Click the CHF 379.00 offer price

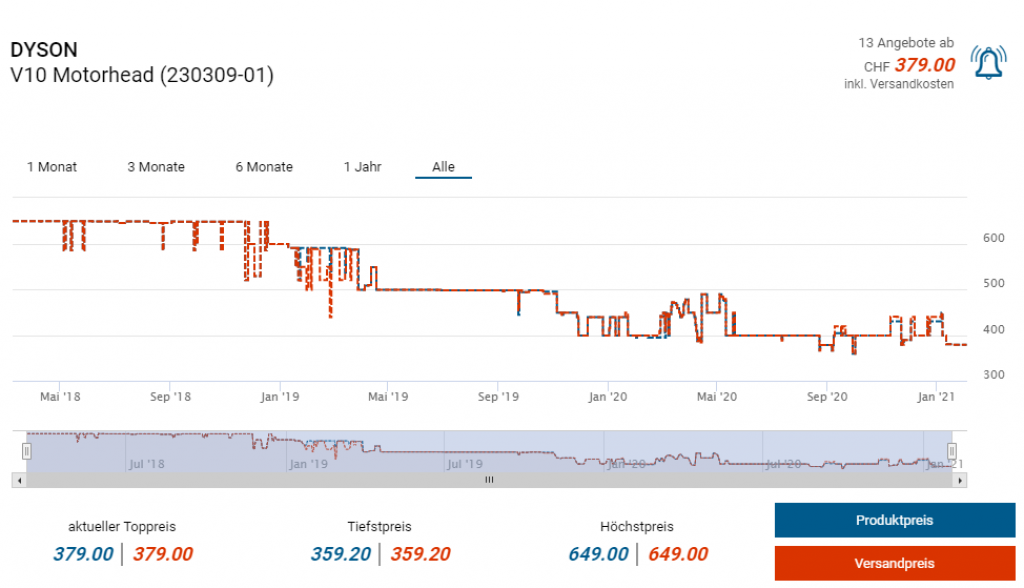[x=924, y=65]
